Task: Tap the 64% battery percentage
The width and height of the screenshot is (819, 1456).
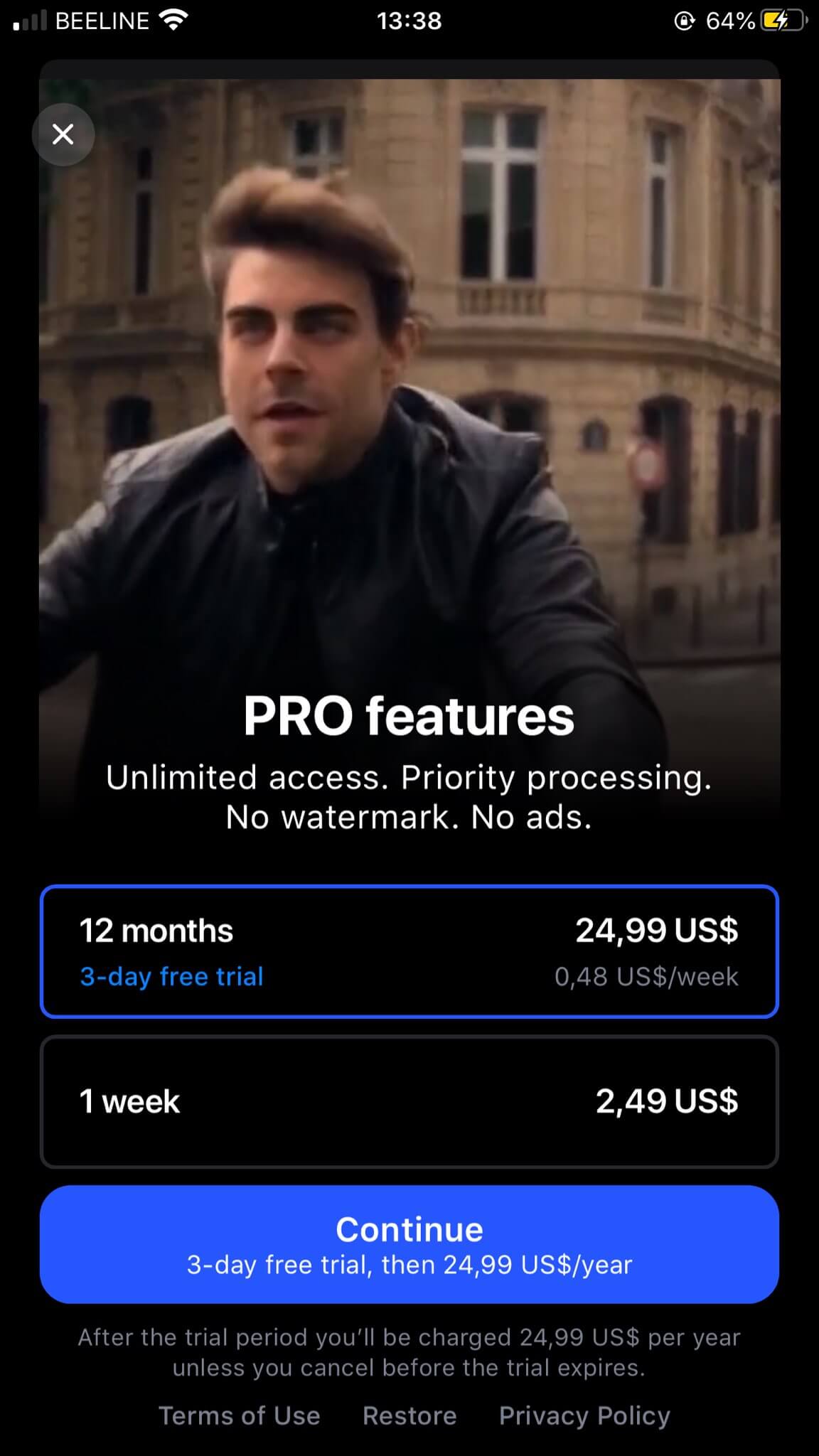Action: [730, 21]
